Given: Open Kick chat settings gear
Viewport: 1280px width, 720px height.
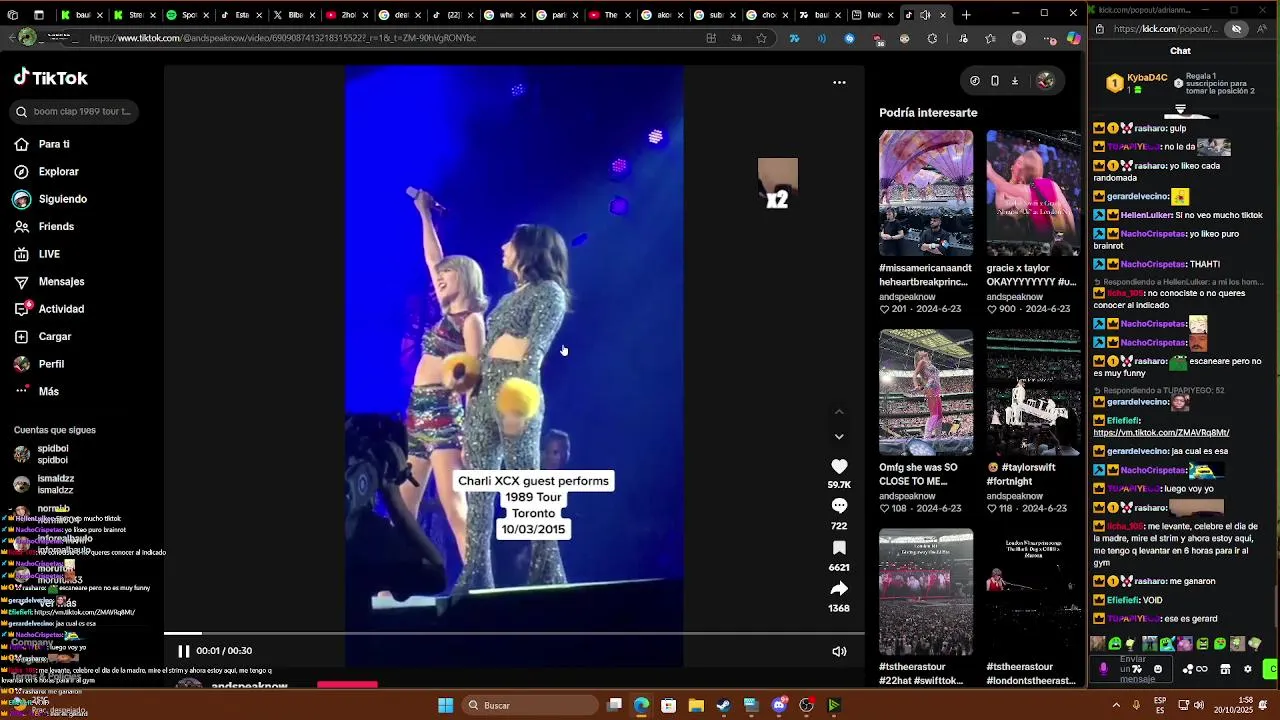Looking at the screenshot, I should pyautogui.click(x=1247, y=669).
